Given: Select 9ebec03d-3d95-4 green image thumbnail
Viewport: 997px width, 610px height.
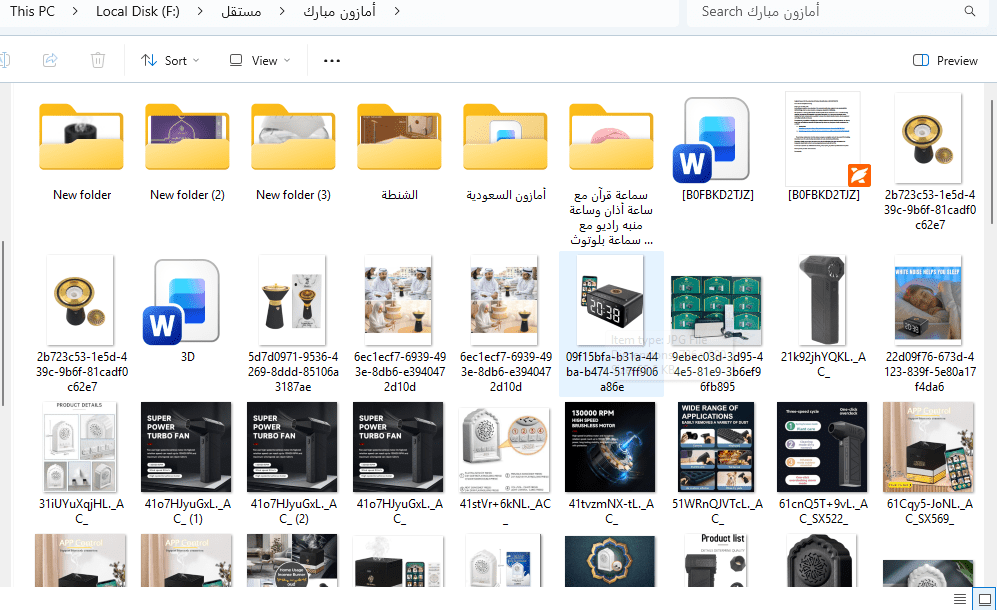Looking at the screenshot, I should [x=717, y=310].
